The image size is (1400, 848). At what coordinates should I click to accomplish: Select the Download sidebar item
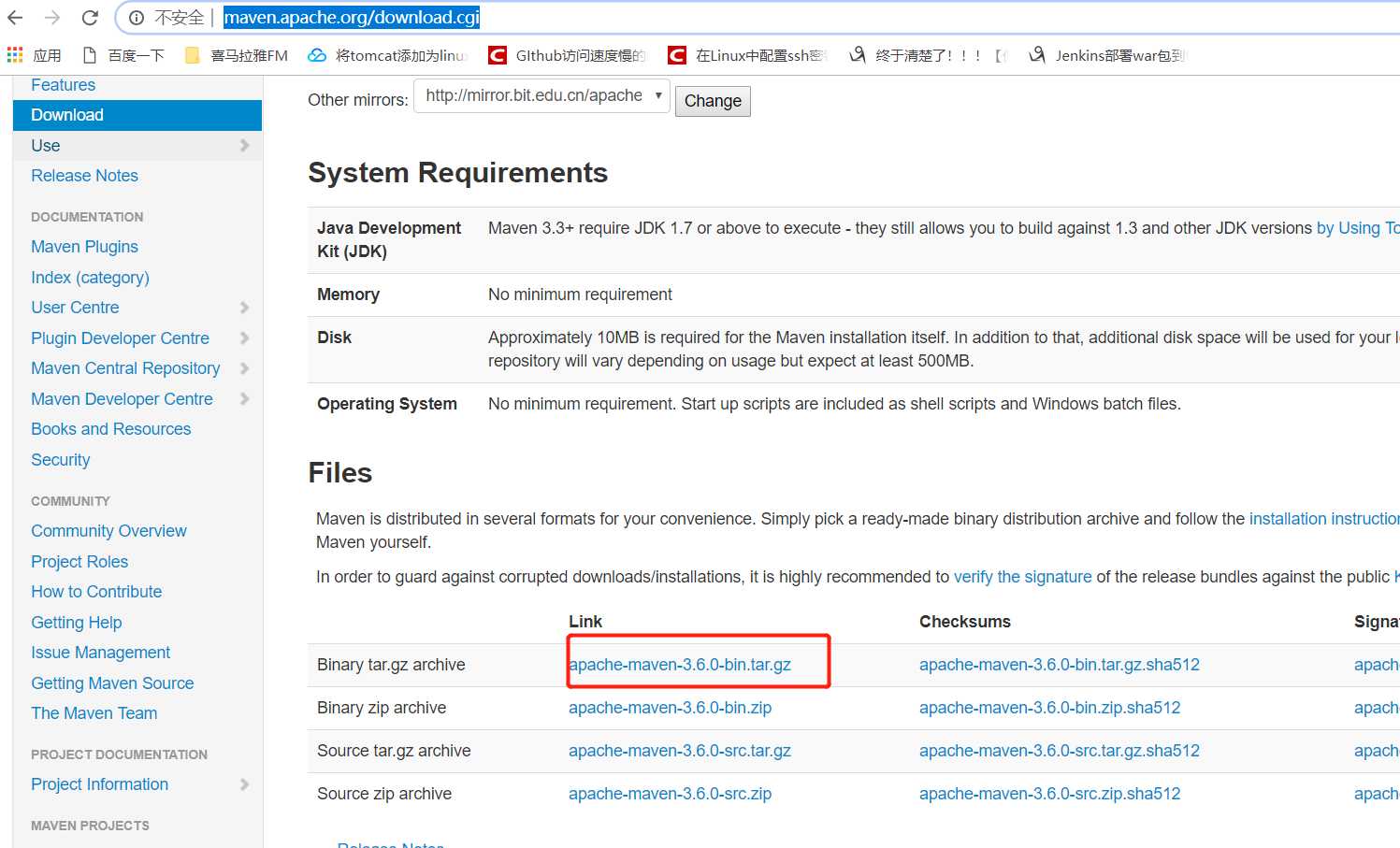pyautogui.click(x=137, y=115)
